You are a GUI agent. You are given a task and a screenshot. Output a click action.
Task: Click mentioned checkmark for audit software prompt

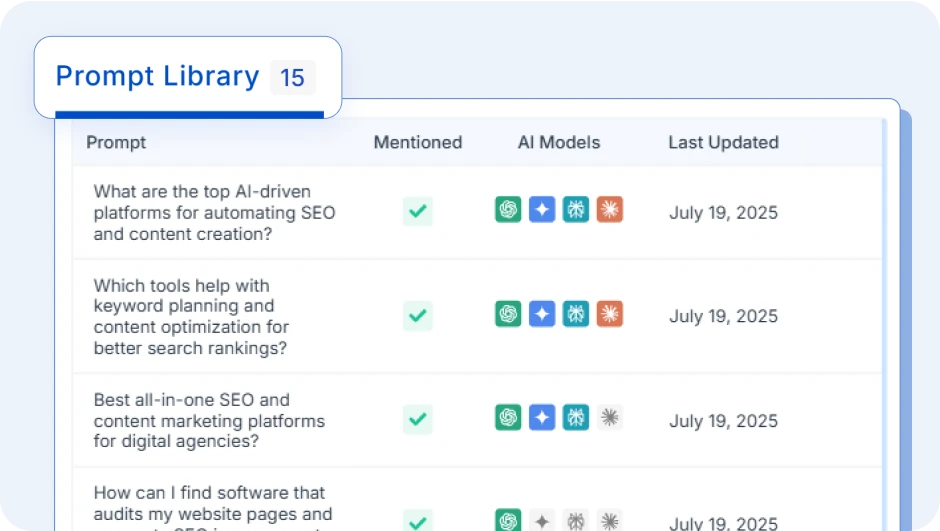tap(418, 520)
